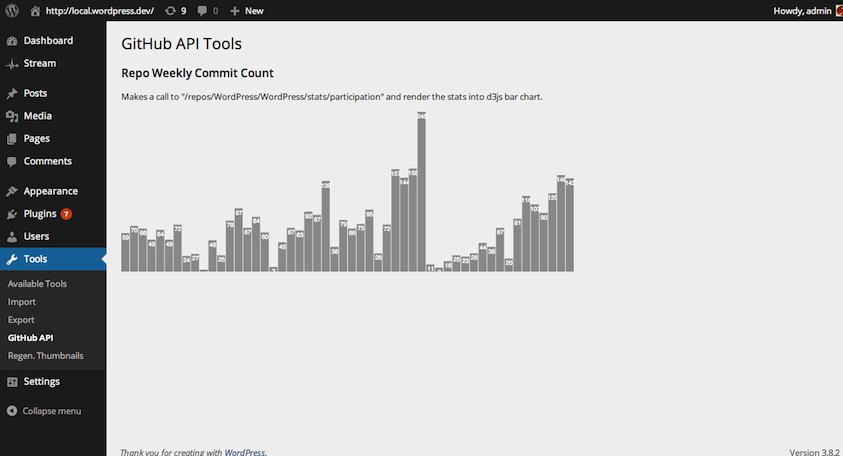Open the Appearance menu item

click(53, 191)
